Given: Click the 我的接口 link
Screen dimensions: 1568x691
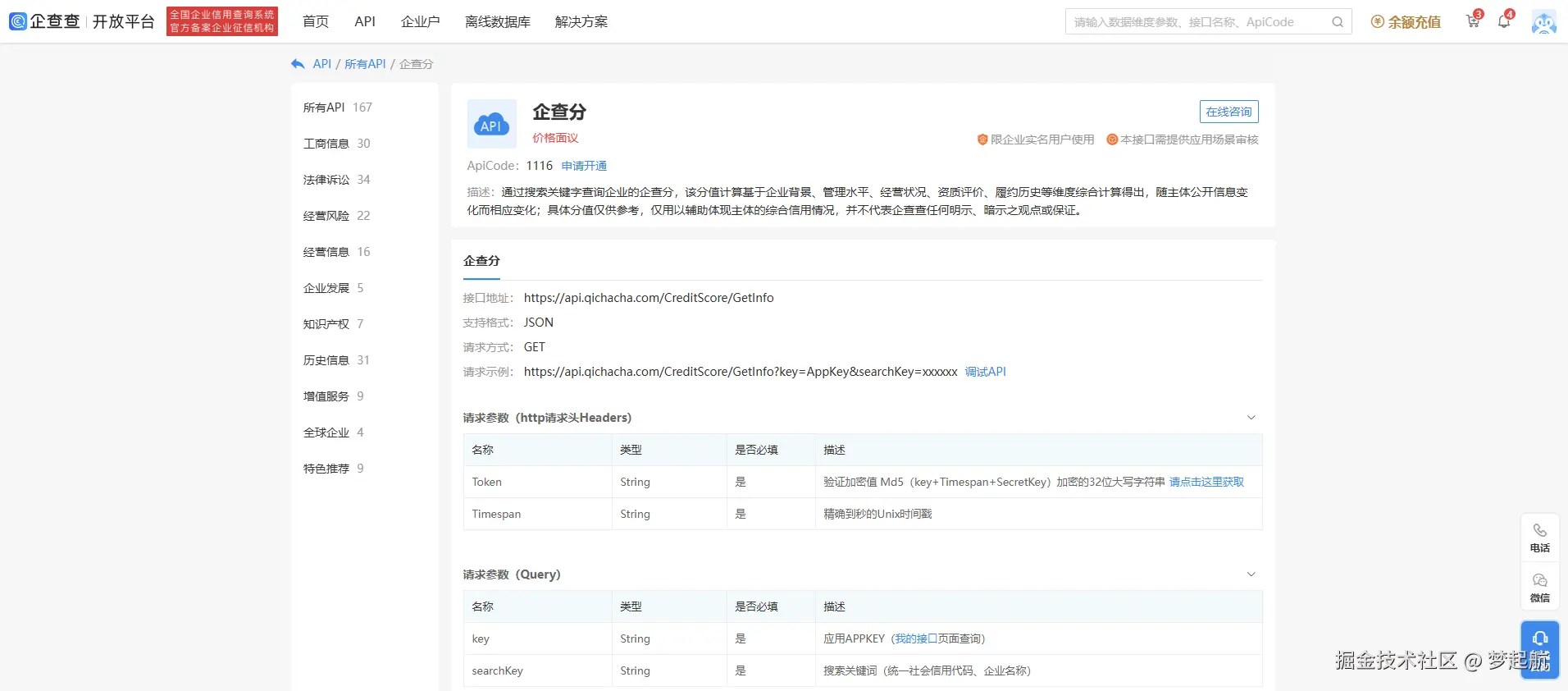Looking at the screenshot, I should tap(916, 638).
